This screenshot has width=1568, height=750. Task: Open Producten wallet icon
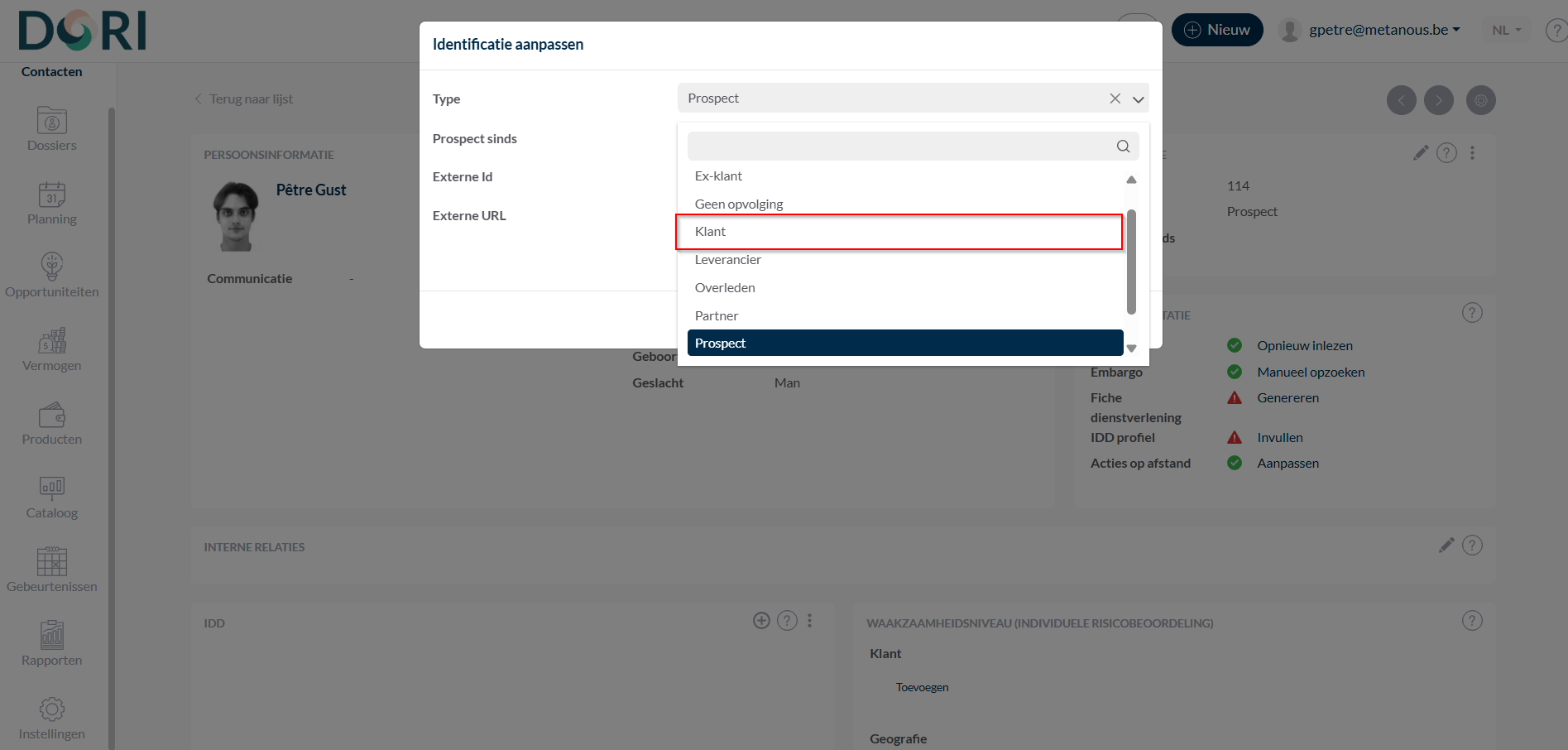point(51,423)
